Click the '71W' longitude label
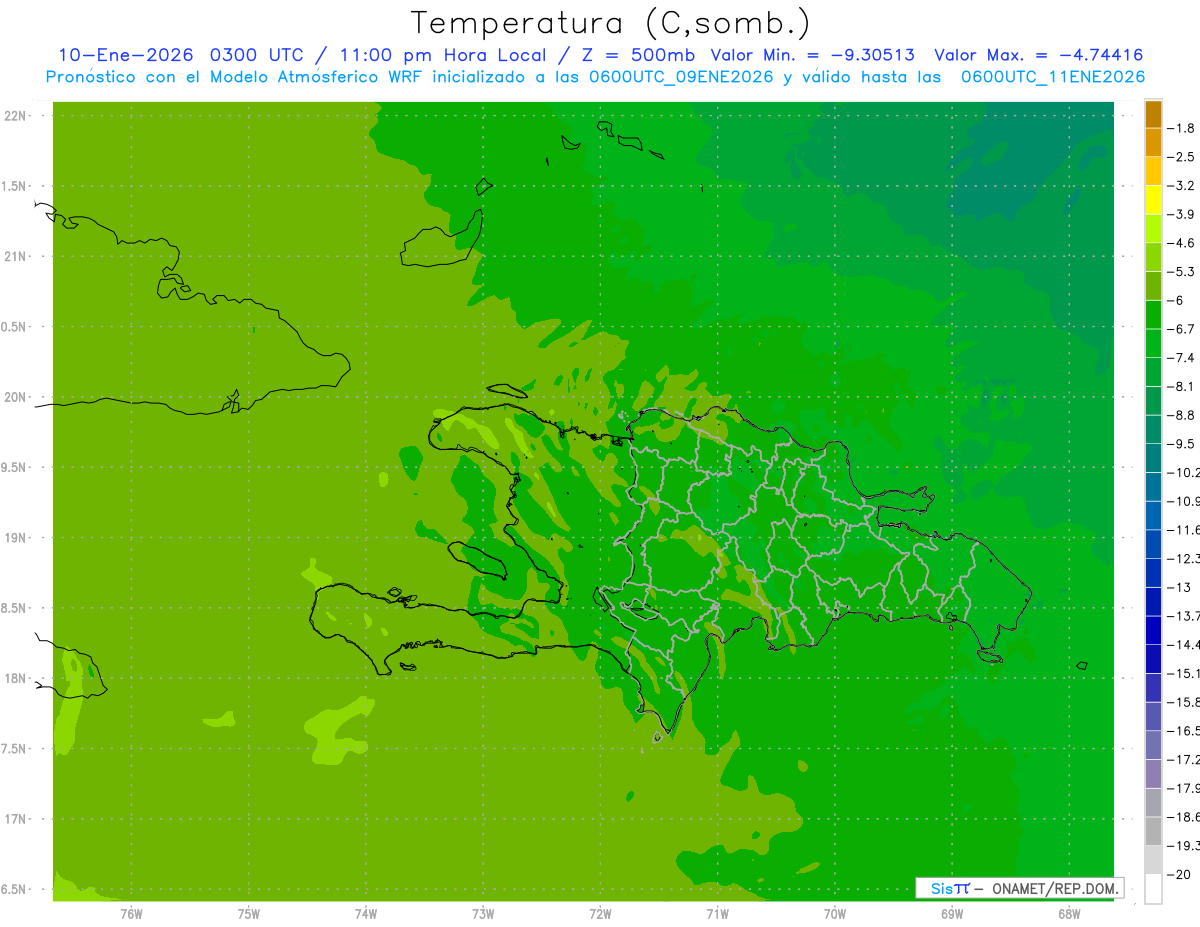This screenshot has height=927, width=1200. (x=717, y=913)
